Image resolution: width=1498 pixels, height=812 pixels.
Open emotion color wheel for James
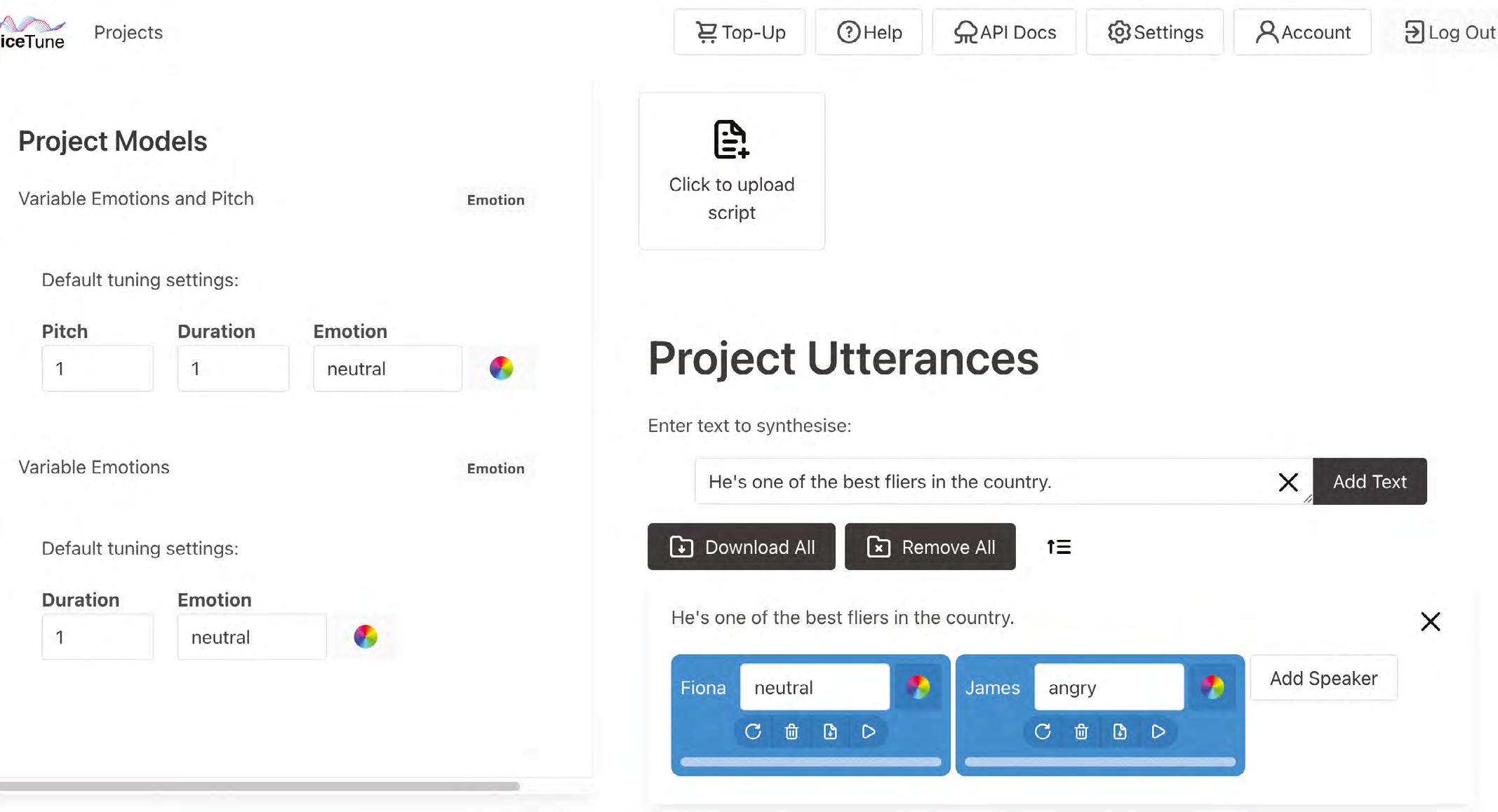click(x=1212, y=687)
